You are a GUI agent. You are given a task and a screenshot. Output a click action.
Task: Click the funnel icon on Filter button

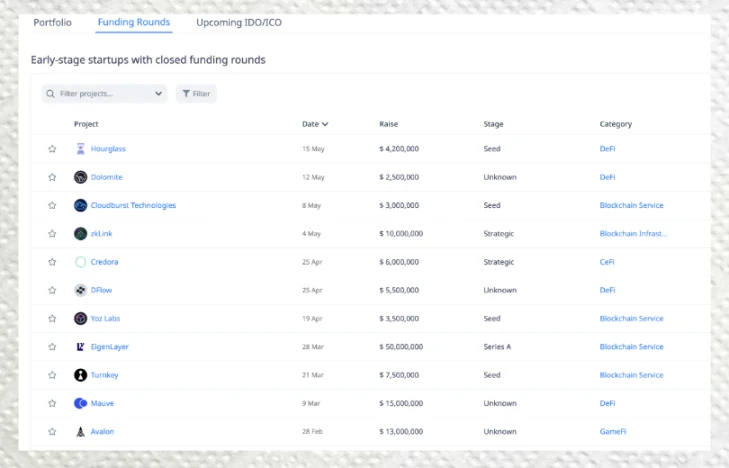click(x=186, y=94)
